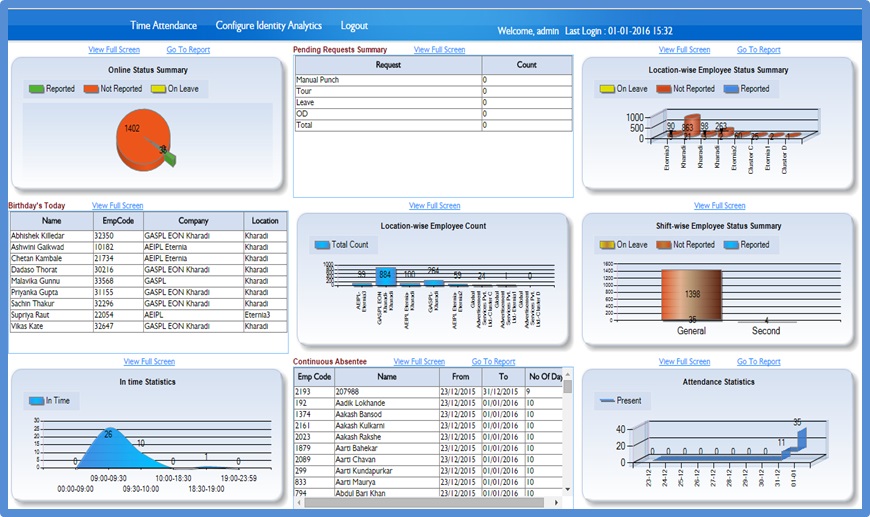Click blue Total Count legend swatch
Screen dimensions: 870x517
point(322,245)
